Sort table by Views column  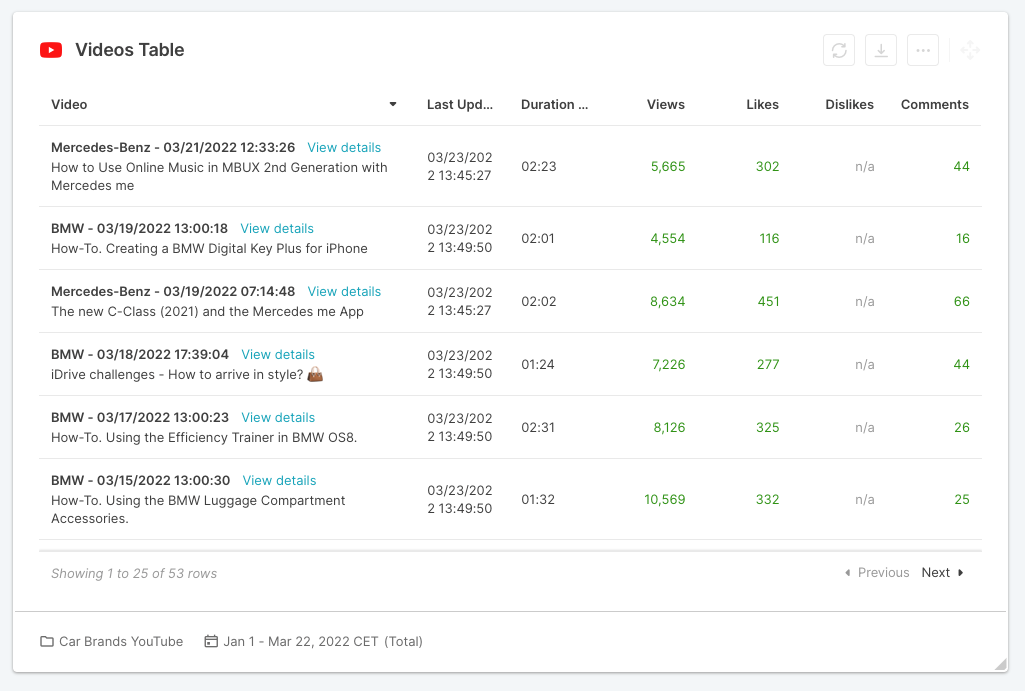(x=665, y=105)
